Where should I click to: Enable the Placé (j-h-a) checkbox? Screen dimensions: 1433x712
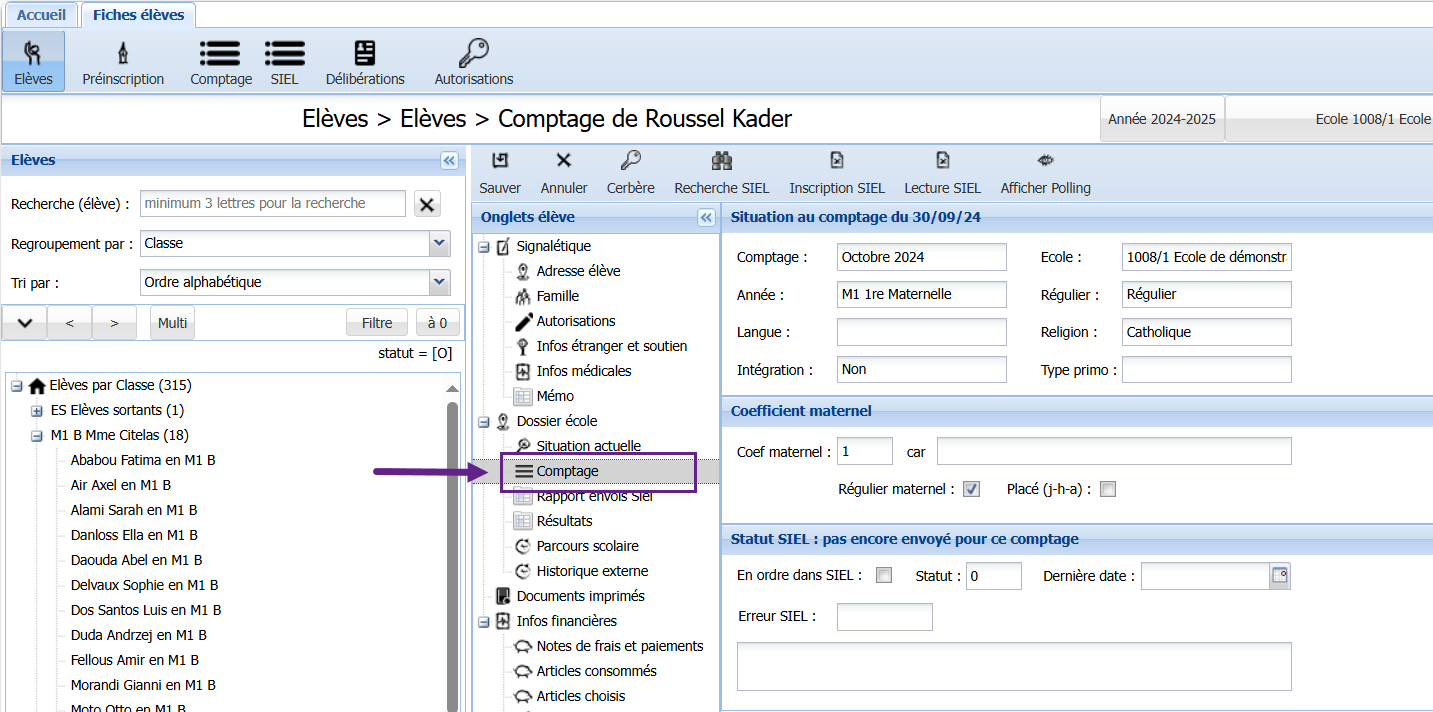(x=1107, y=490)
